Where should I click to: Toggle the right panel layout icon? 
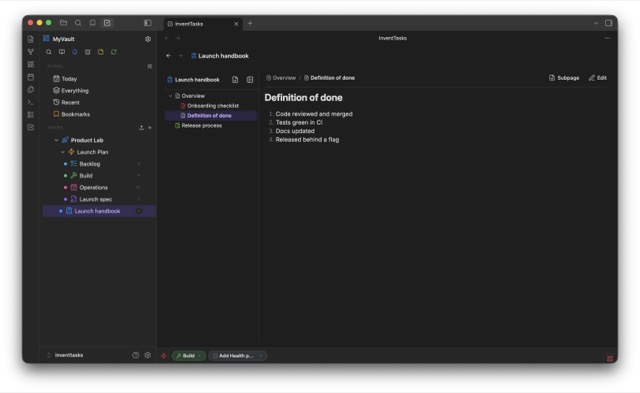(x=608, y=23)
